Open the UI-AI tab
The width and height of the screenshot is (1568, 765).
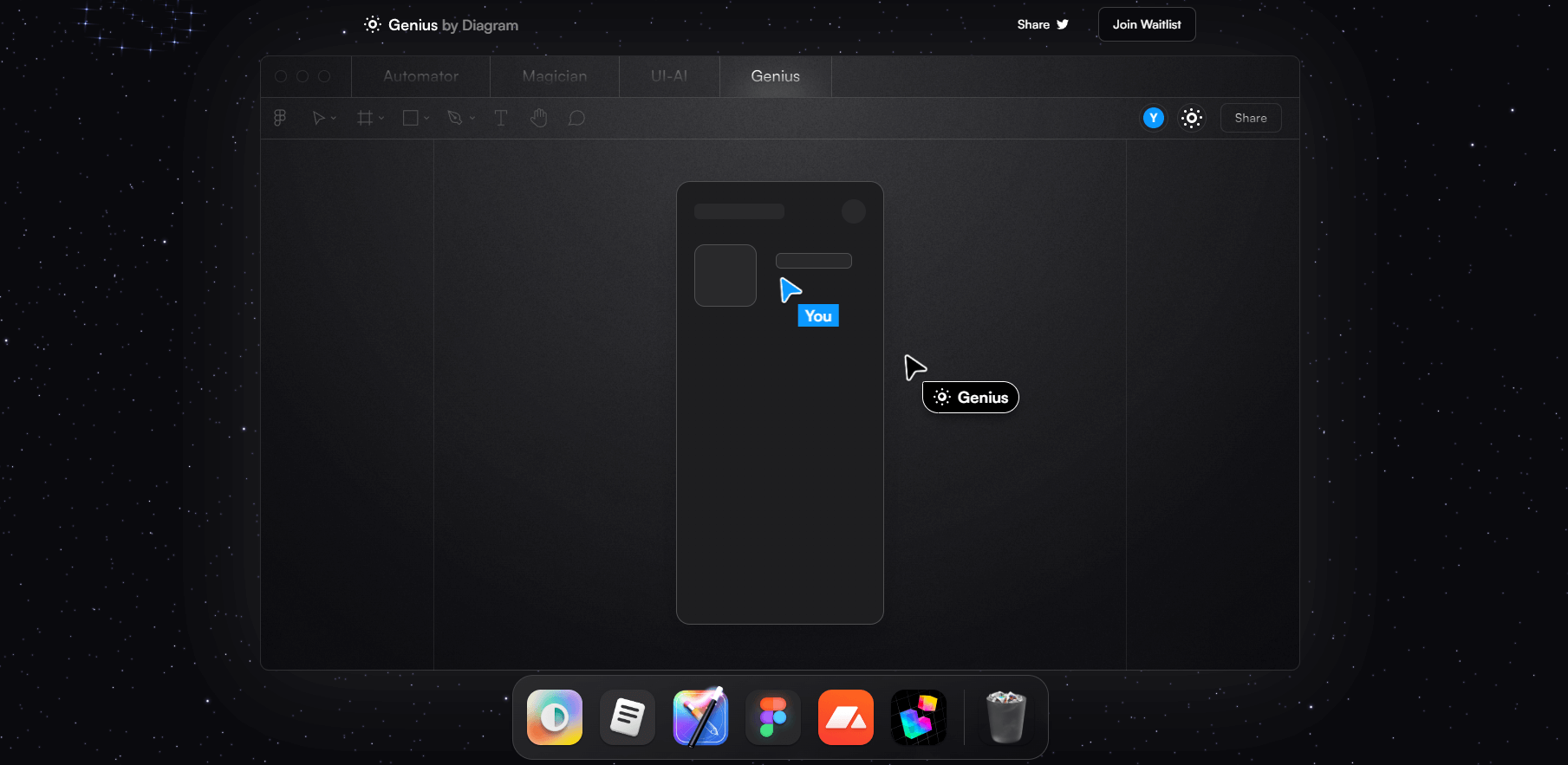pyautogui.click(x=669, y=76)
